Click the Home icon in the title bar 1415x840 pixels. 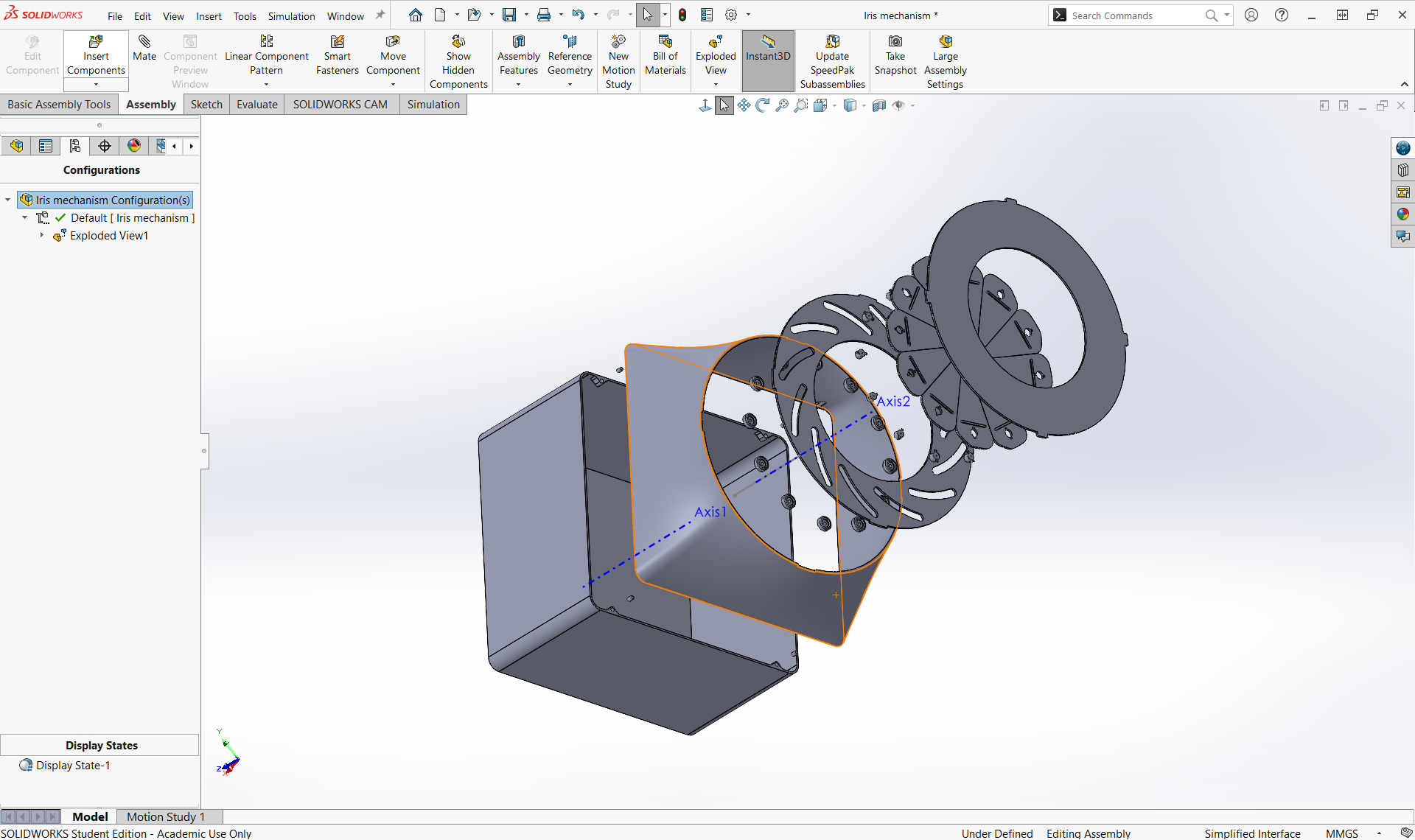(416, 15)
